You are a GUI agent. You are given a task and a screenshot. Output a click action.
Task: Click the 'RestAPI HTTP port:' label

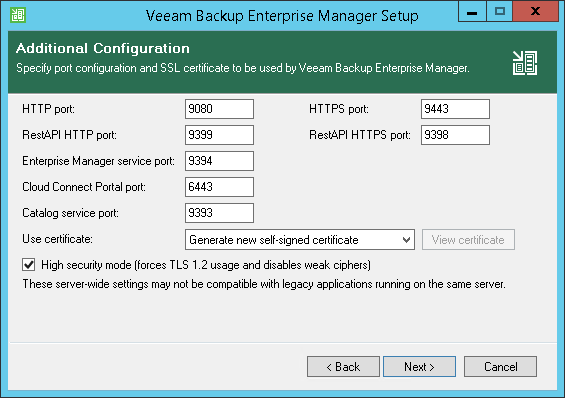click(69, 135)
